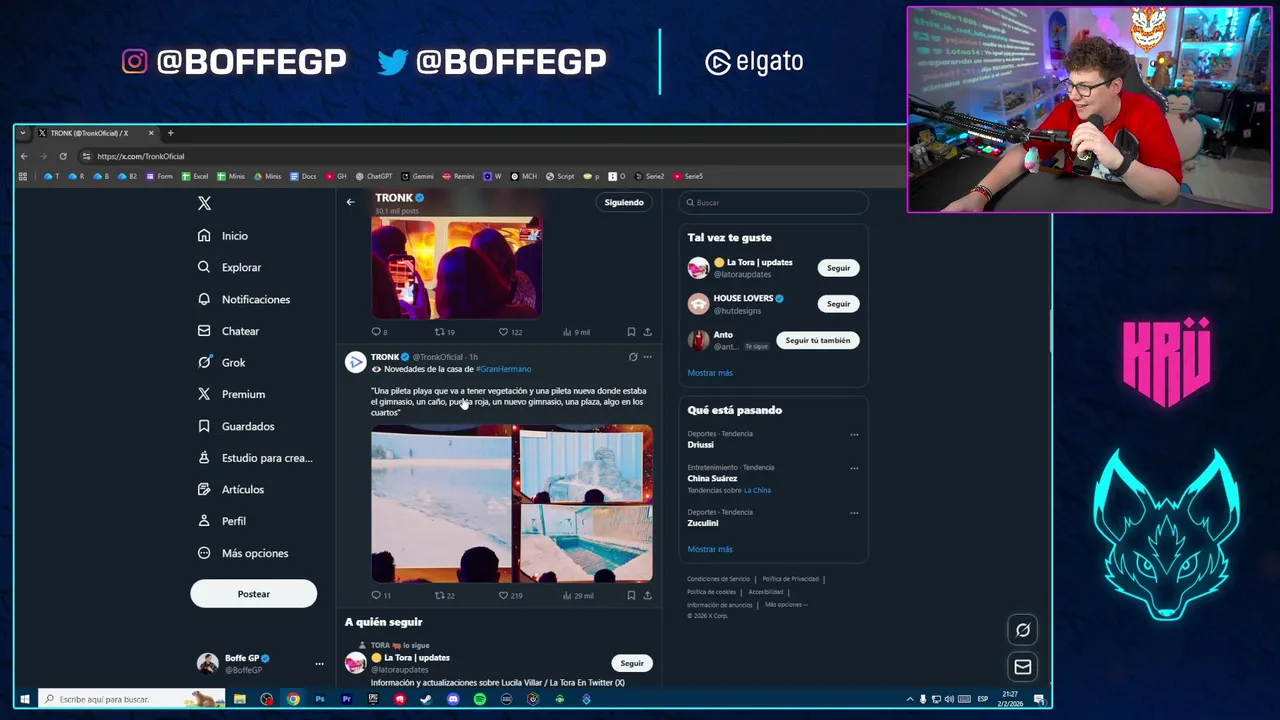The image size is (1280, 720).
Task: Expand Más opciones menu
Action: [242, 553]
